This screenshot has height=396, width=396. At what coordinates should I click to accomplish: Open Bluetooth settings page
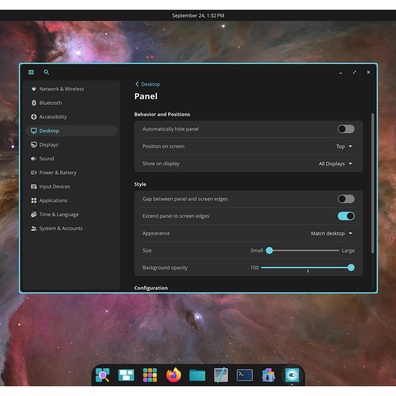(x=72, y=103)
